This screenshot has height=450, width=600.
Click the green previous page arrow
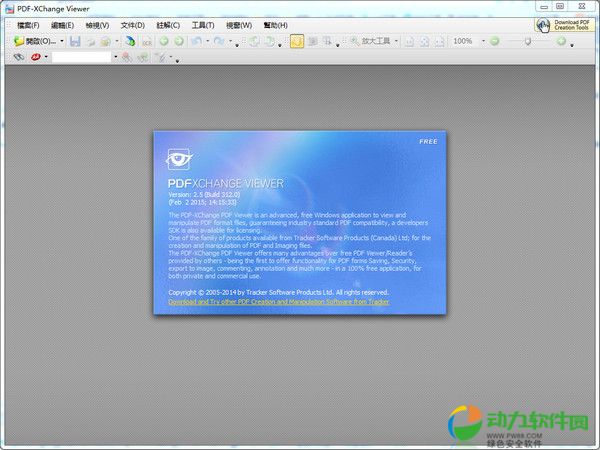[x=164, y=41]
